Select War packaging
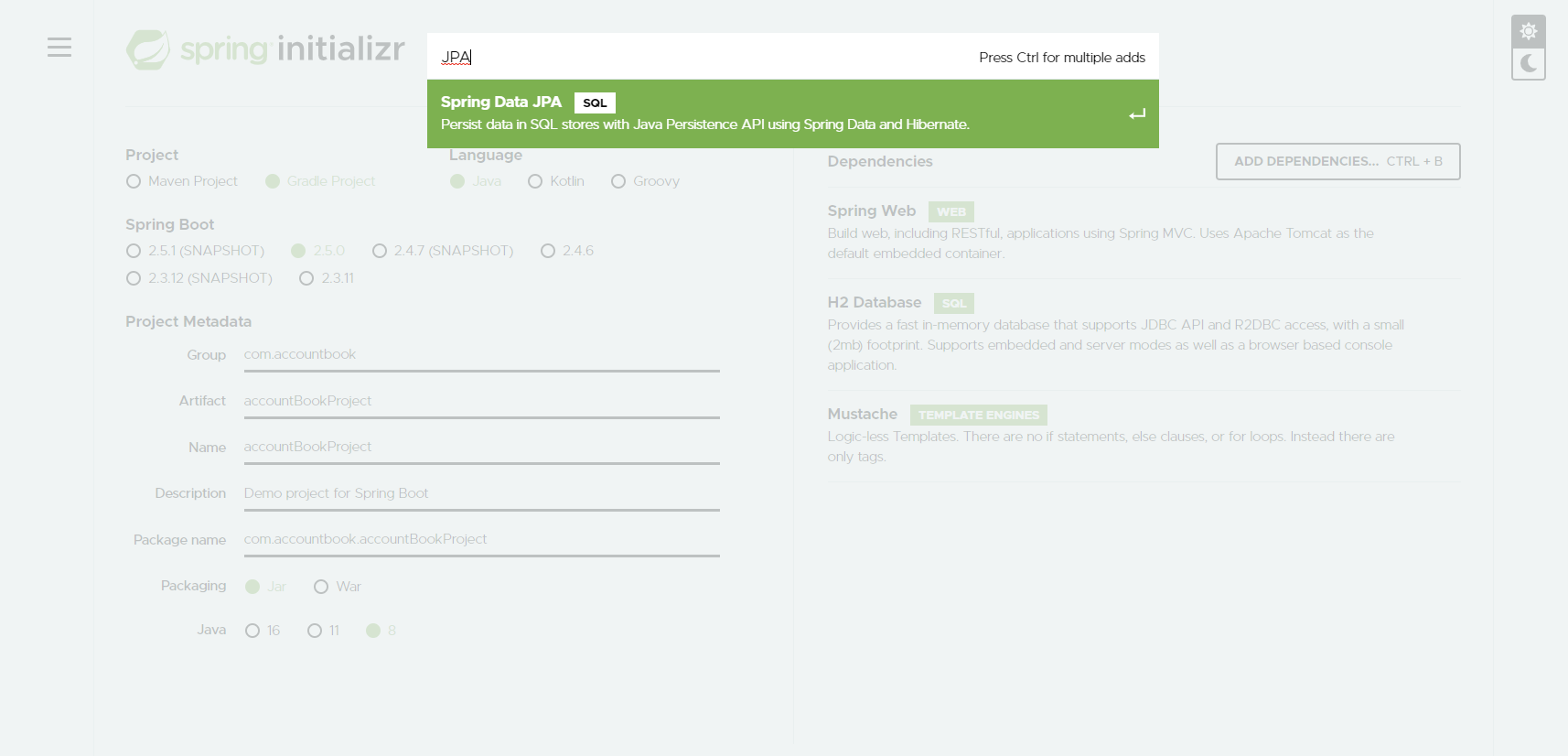Image resolution: width=1568 pixels, height=756 pixels. tap(338, 587)
